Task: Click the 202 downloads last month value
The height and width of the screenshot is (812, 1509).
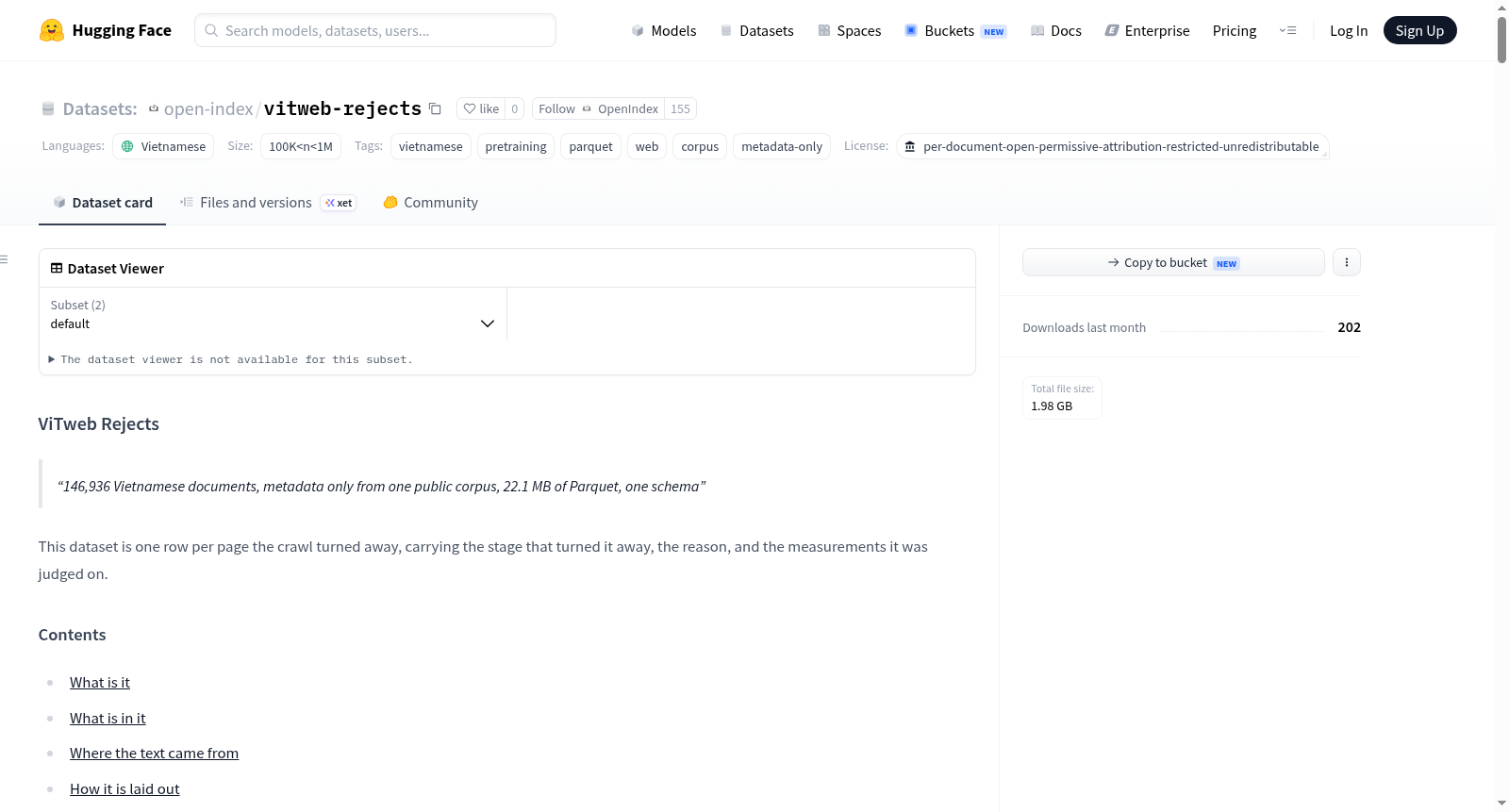Action: pos(1350,327)
